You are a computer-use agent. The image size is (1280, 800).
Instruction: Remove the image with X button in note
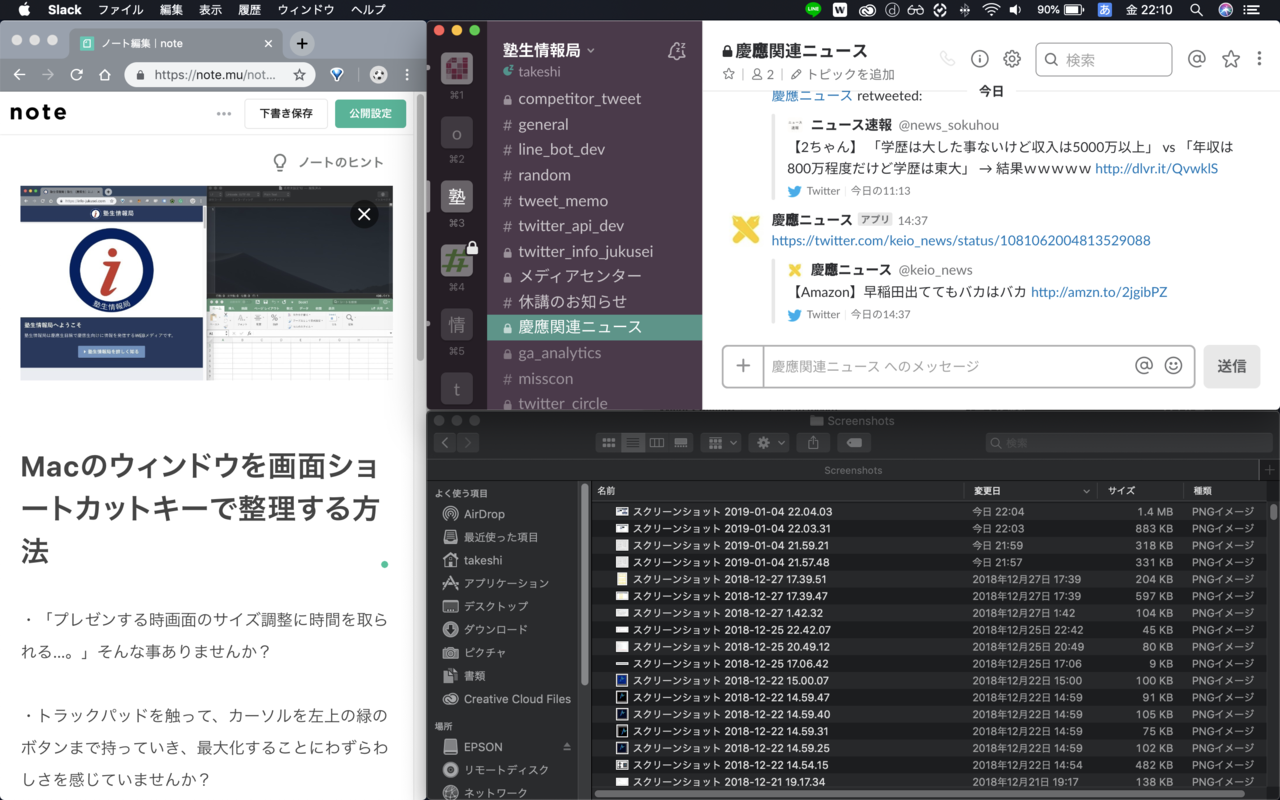pyautogui.click(x=364, y=214)
